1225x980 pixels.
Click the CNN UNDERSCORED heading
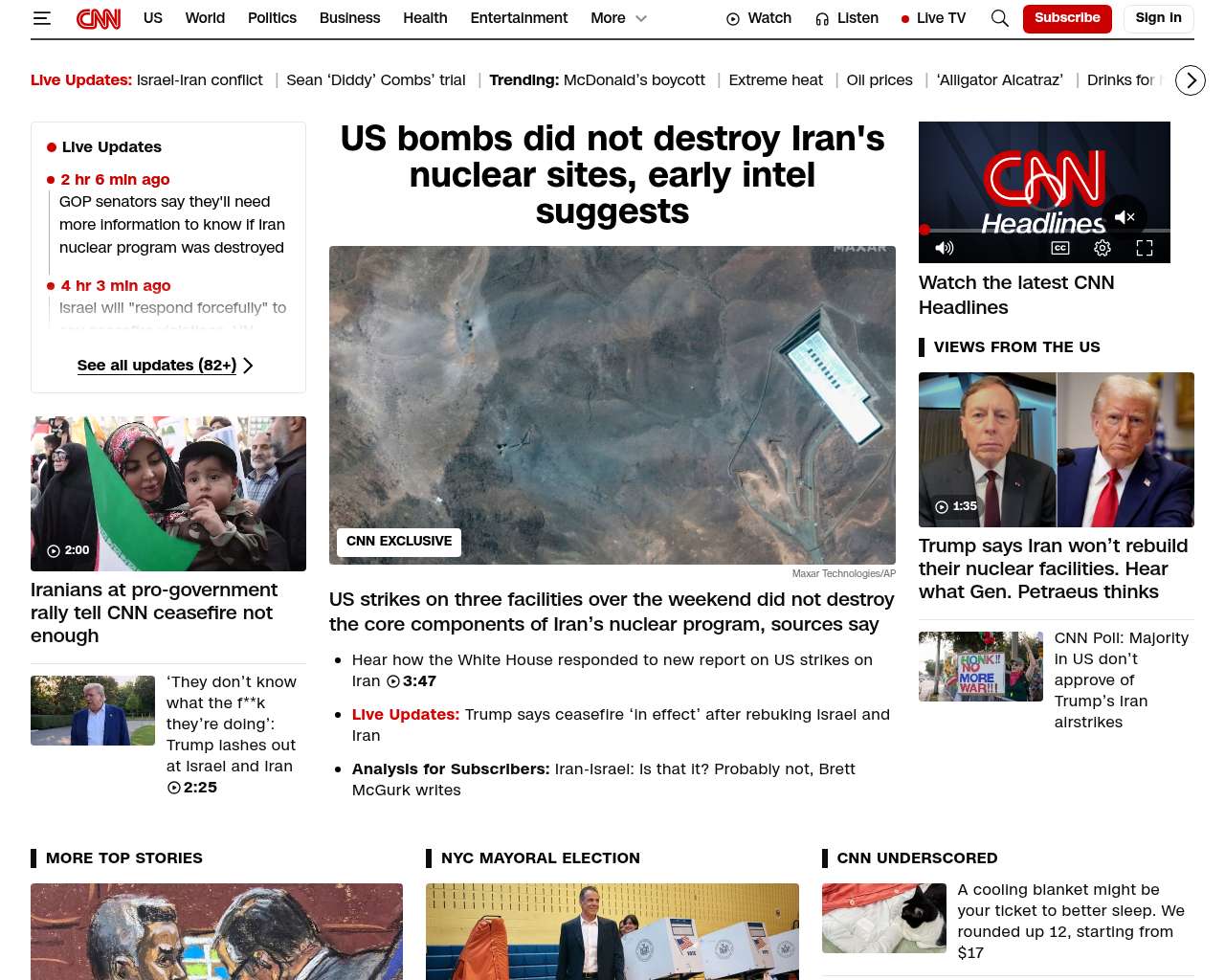click(x=917, y=858)
